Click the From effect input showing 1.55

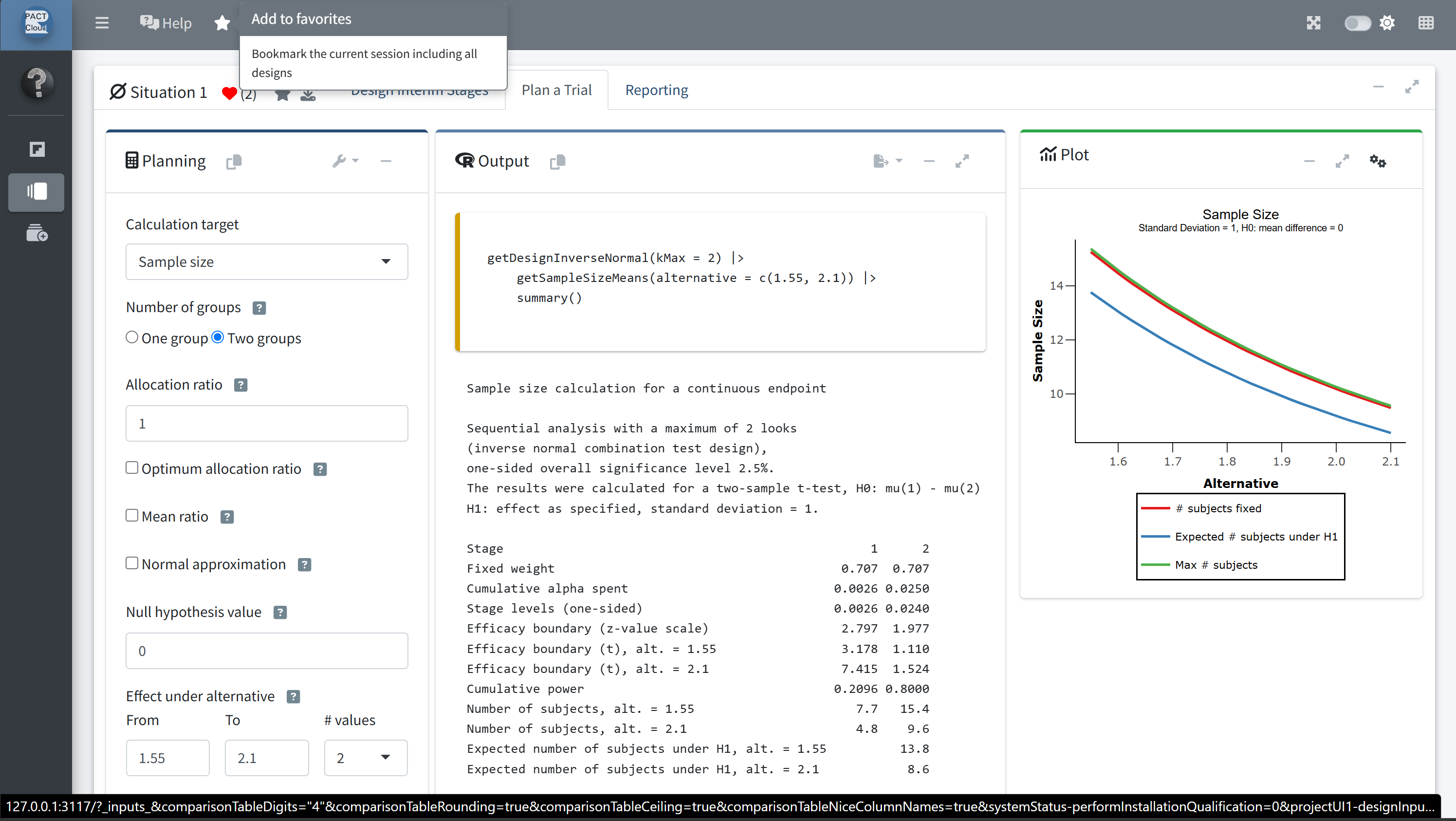[168, 758]
